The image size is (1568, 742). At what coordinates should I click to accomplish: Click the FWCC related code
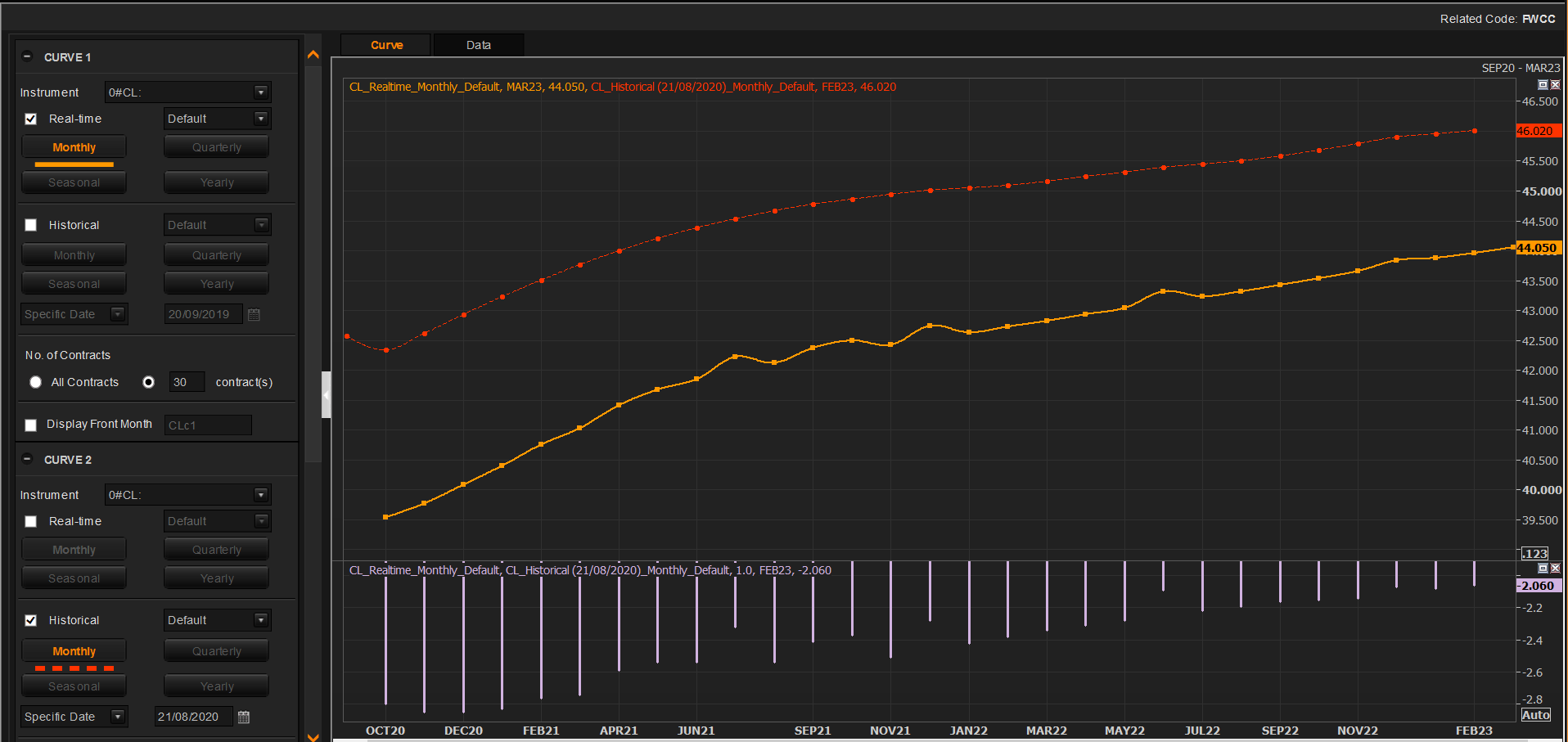pyautogui.click(x=1539, y=19)
